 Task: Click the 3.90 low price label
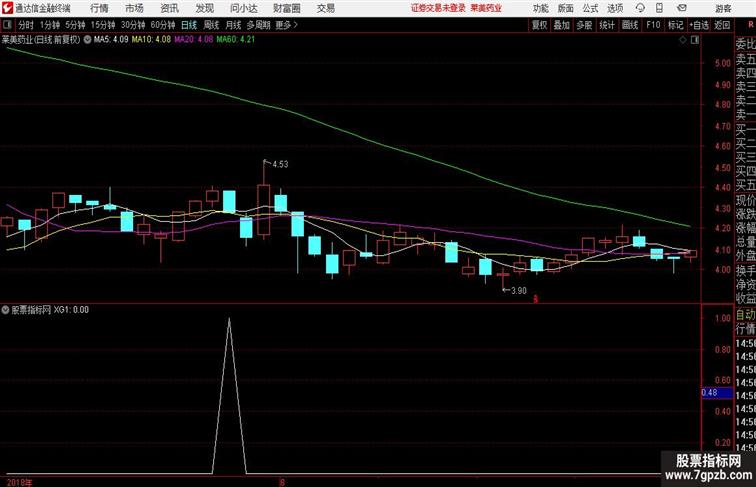pyautogui.click(x=519, y=291)
